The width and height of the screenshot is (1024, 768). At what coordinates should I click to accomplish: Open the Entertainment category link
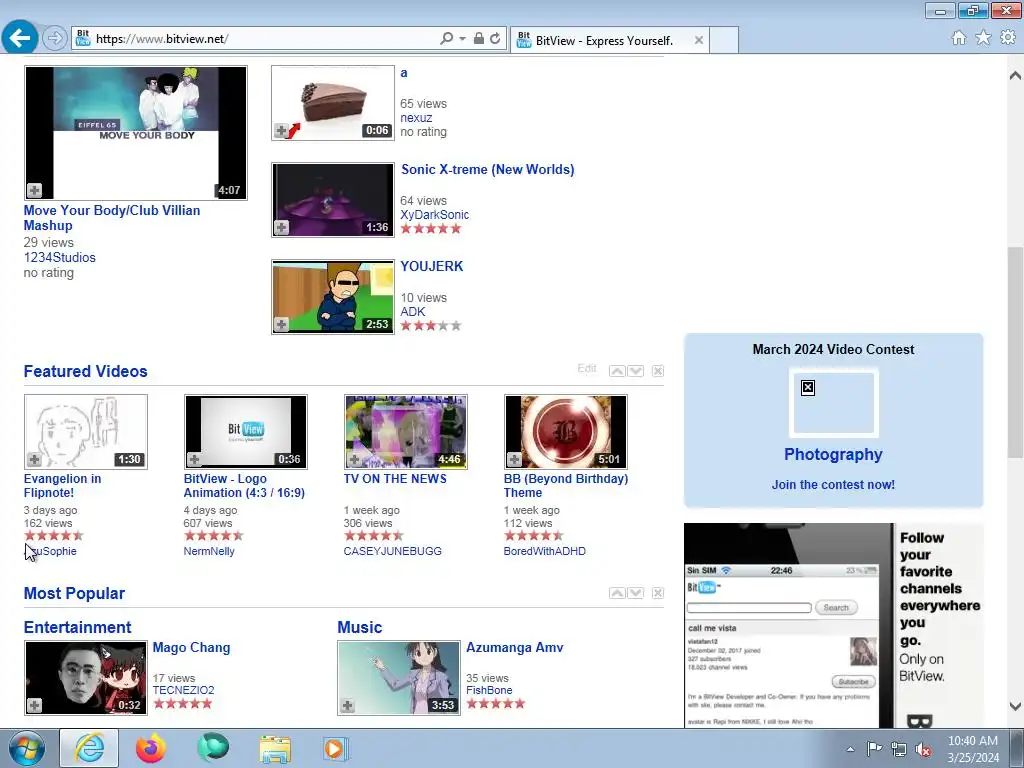tap(77, 628)
